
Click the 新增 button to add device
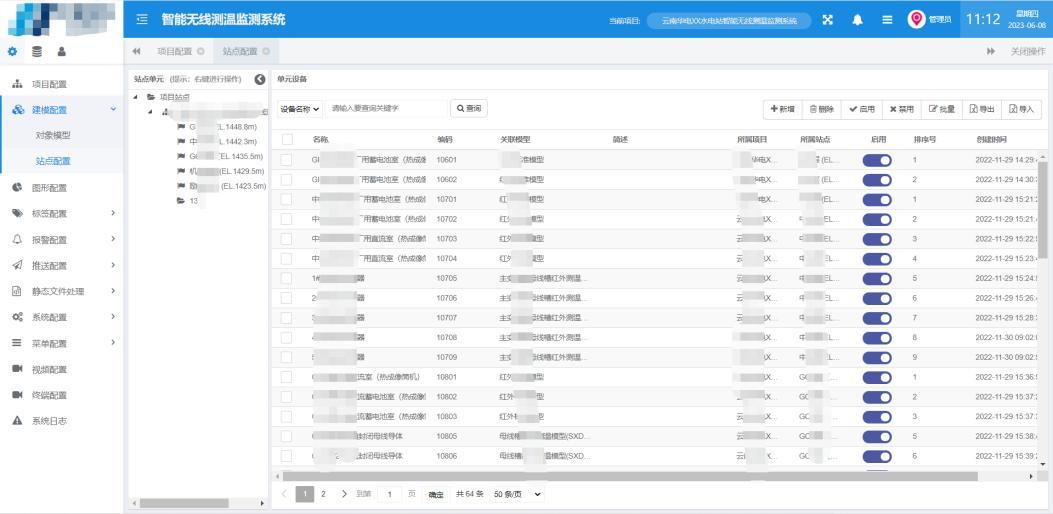781,108
